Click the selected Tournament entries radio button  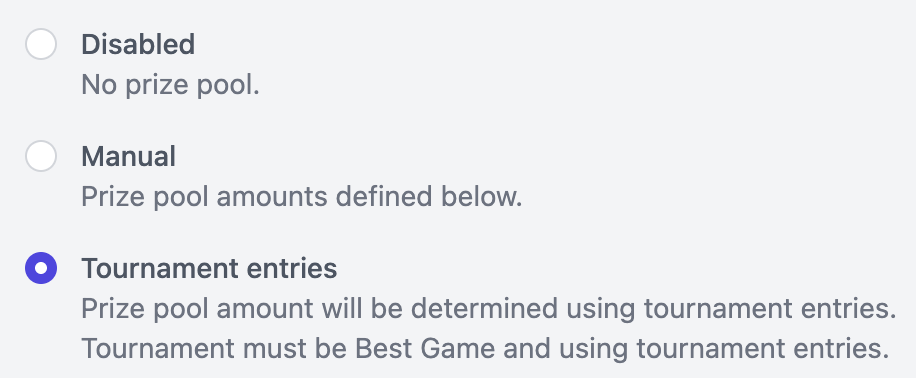(41, 268)
